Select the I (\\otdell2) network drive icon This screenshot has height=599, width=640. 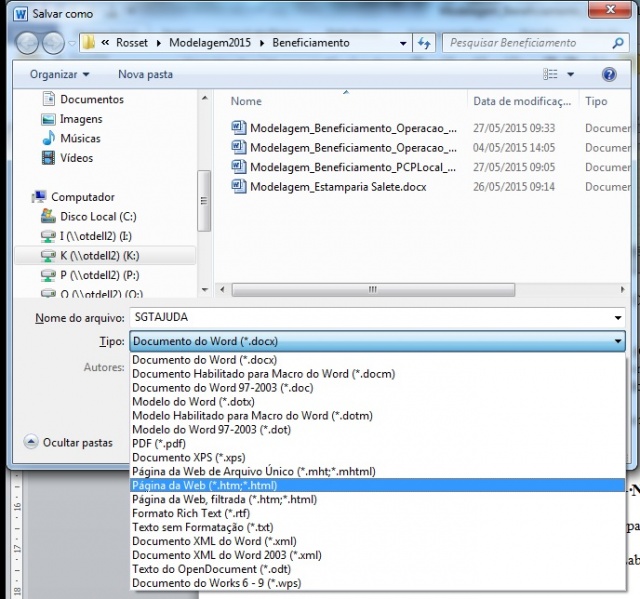48,236
